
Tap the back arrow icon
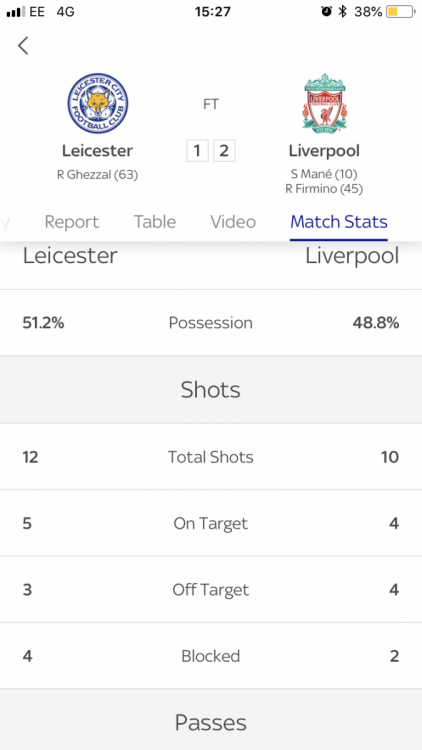(23, 46)
